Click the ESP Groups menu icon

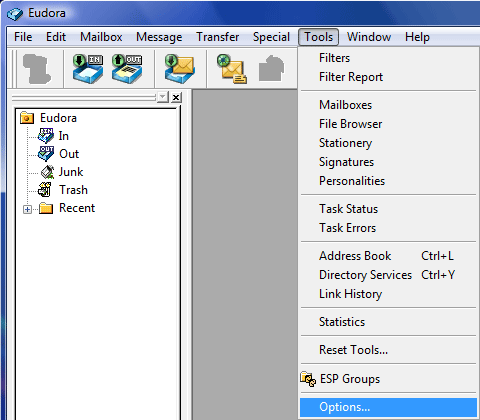(308, 379)
